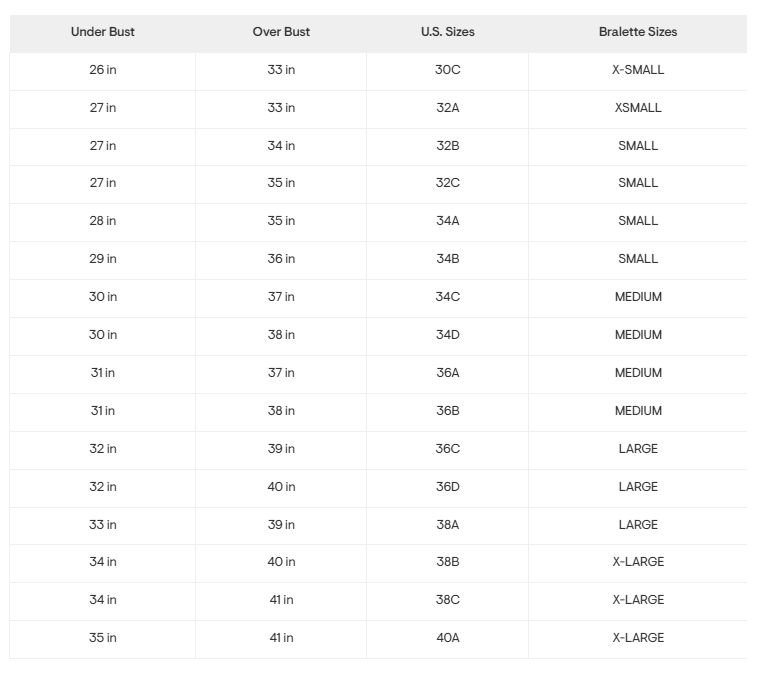774x674 pixels.
Task: Select the 32A size cell
Action: 447,108
